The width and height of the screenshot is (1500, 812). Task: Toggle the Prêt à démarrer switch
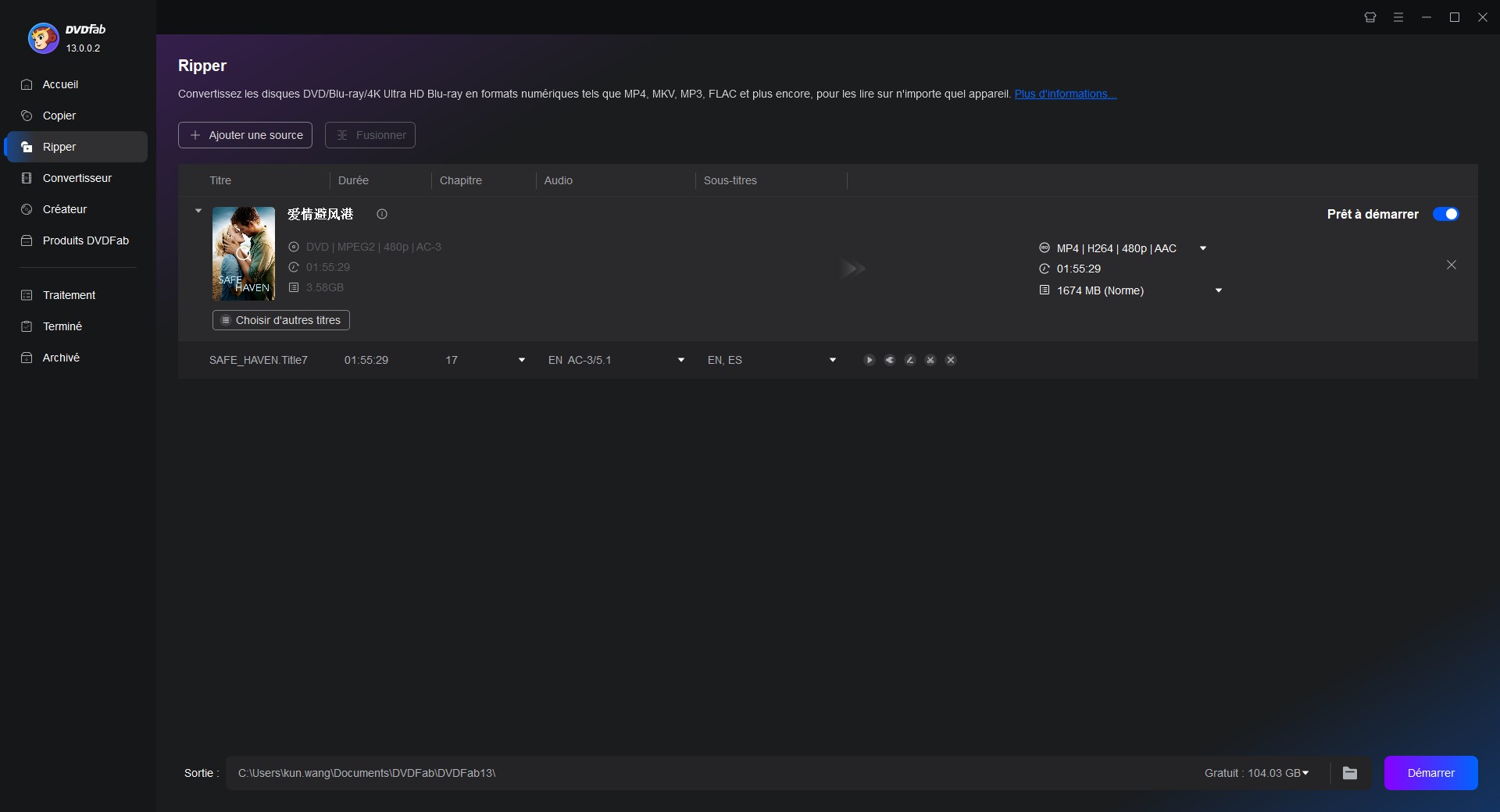pyautogui.click(x=1445, y=214)
